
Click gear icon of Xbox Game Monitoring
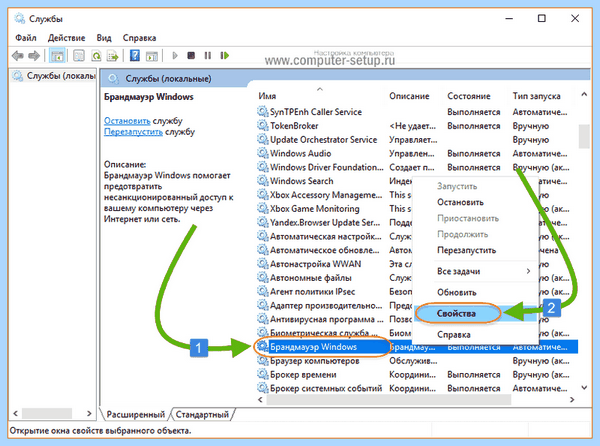(x=262, y=208)
